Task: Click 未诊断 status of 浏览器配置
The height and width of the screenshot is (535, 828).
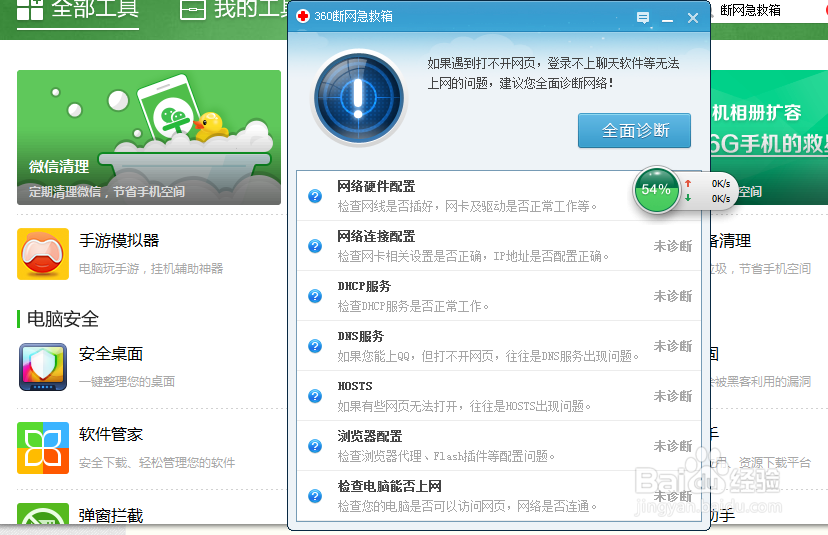Action: pyautogui.click(x=673, y=446)
